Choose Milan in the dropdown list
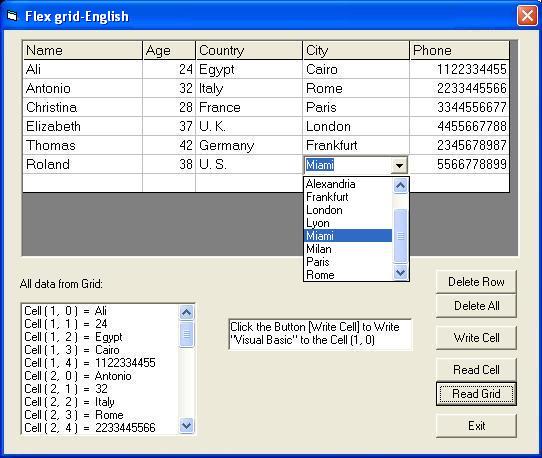 pyautogui.click(x=348, y=249)
